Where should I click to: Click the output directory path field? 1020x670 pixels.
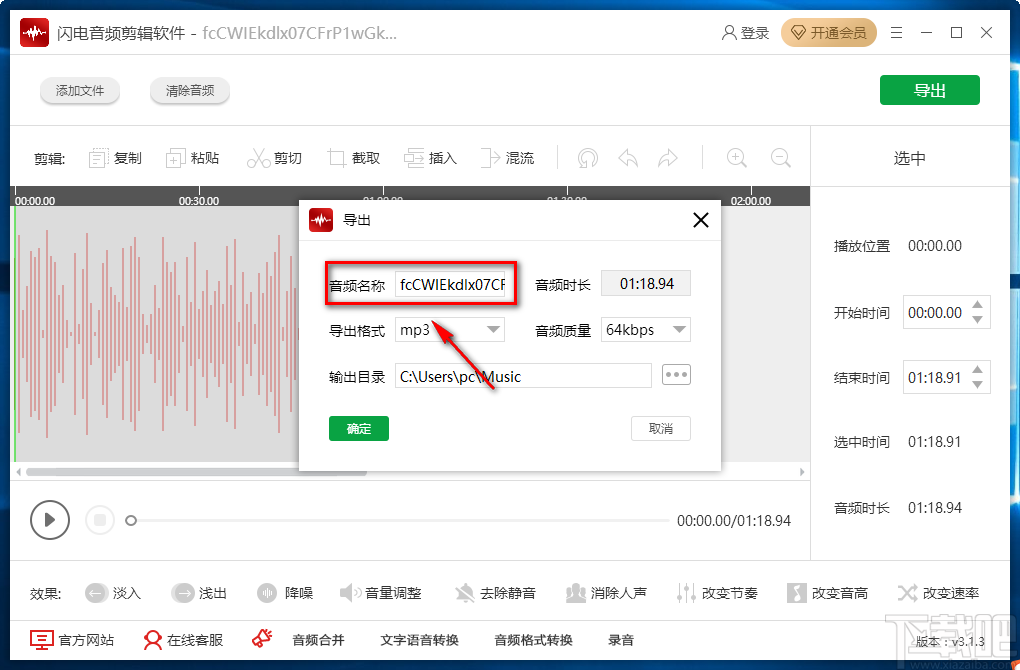(x=523, y=376)
